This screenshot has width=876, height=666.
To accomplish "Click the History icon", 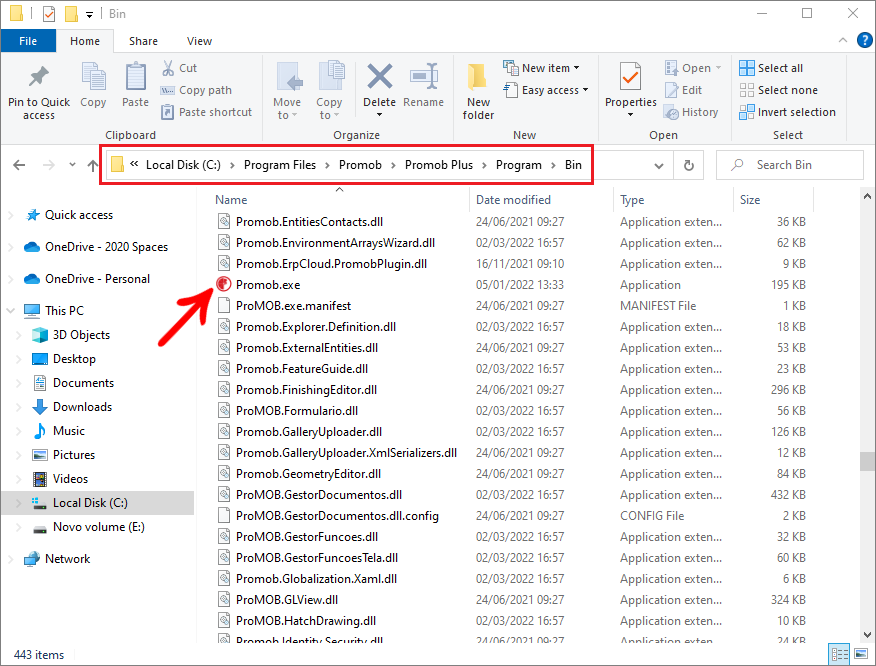I will pyautogui.click(x=672, y=112).
